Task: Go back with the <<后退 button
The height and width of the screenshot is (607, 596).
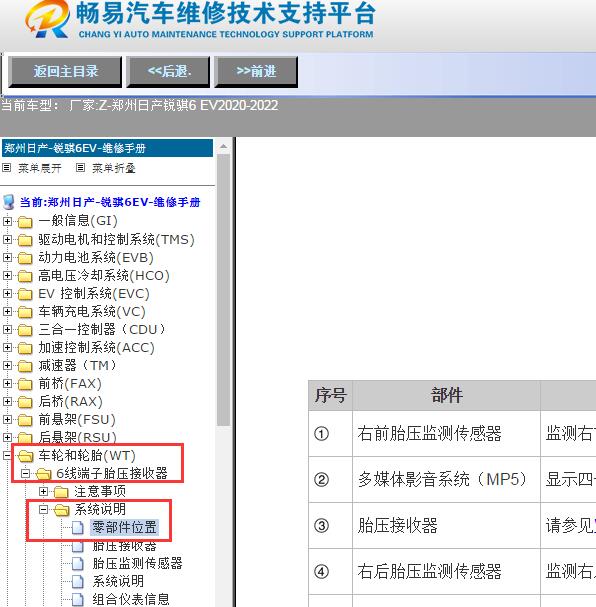Action: tap(168, 72)
